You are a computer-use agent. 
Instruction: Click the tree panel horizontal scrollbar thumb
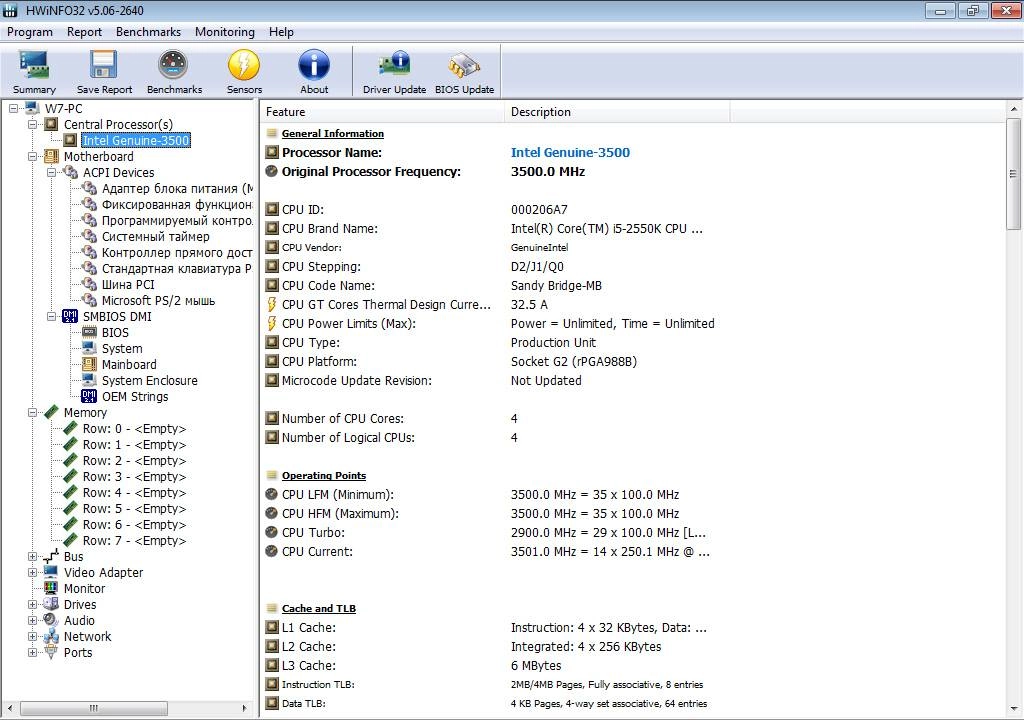pos(93,708)
